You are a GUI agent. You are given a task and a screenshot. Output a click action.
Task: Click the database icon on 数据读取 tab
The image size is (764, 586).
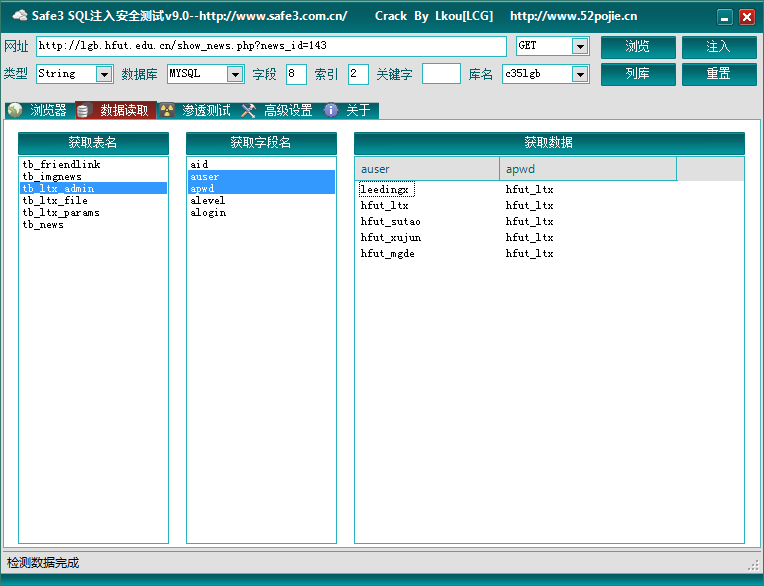click(83, 111)
